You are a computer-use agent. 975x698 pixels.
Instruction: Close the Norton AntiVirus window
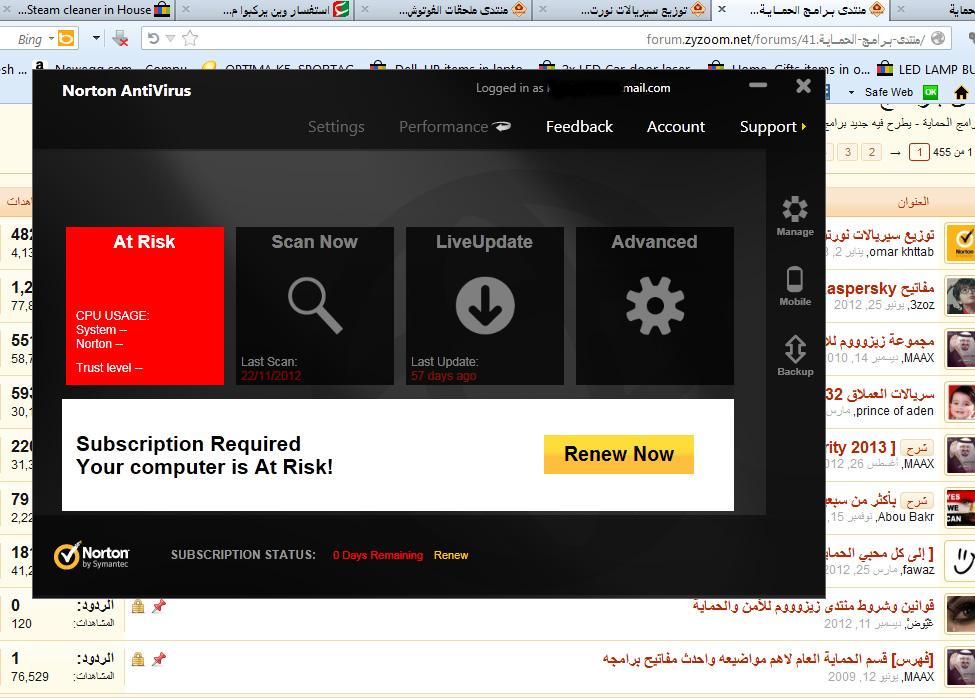coord(803,86)
